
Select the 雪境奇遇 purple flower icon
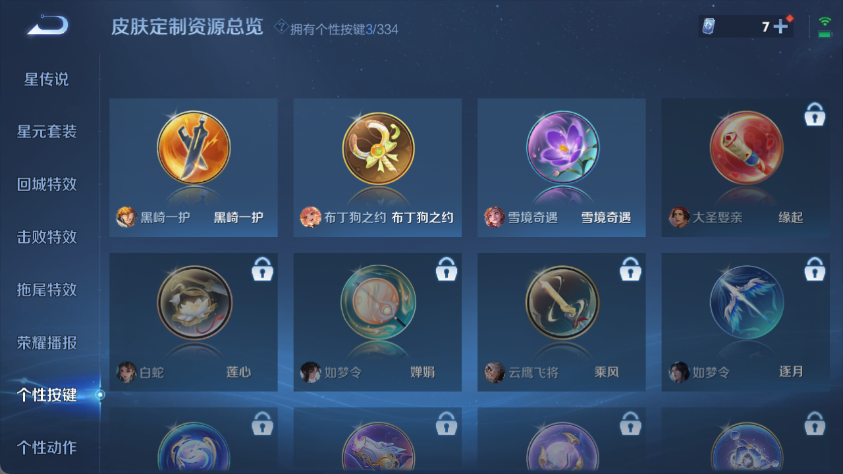click(x=562, y=147)
